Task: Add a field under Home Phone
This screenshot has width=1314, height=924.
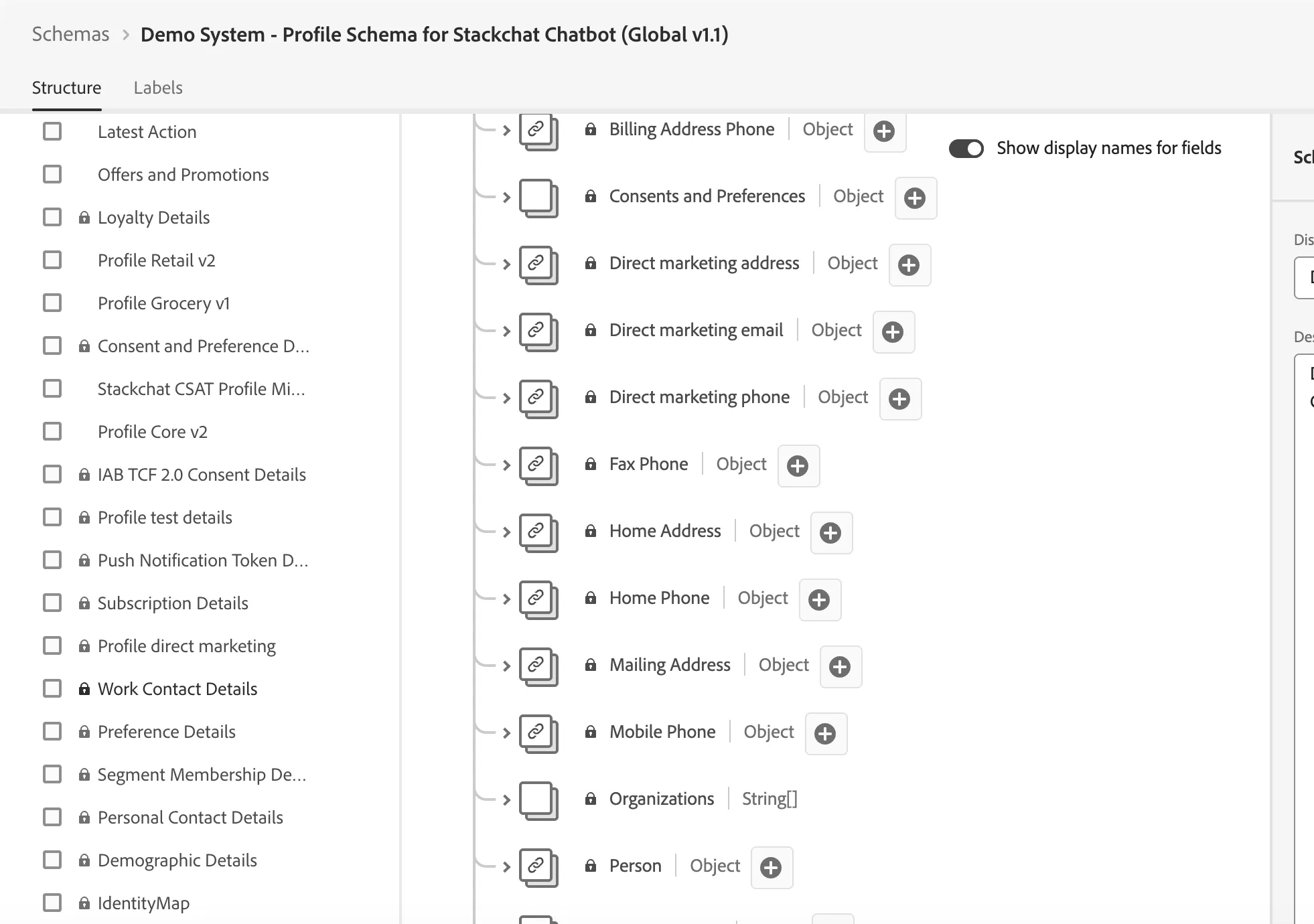Action: [x=819, y=600]
